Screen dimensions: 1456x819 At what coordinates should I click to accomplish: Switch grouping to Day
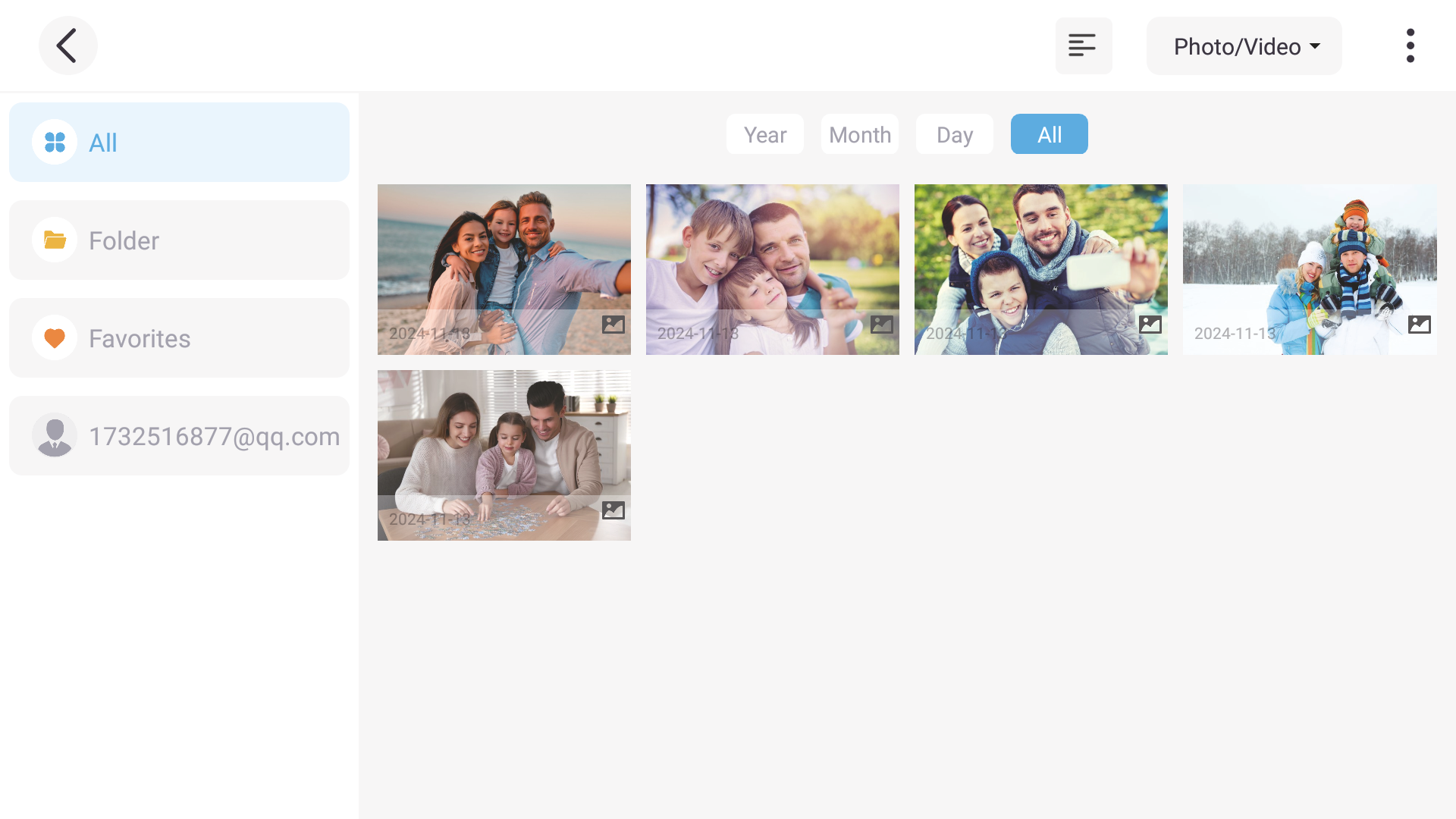click(954, 135)
